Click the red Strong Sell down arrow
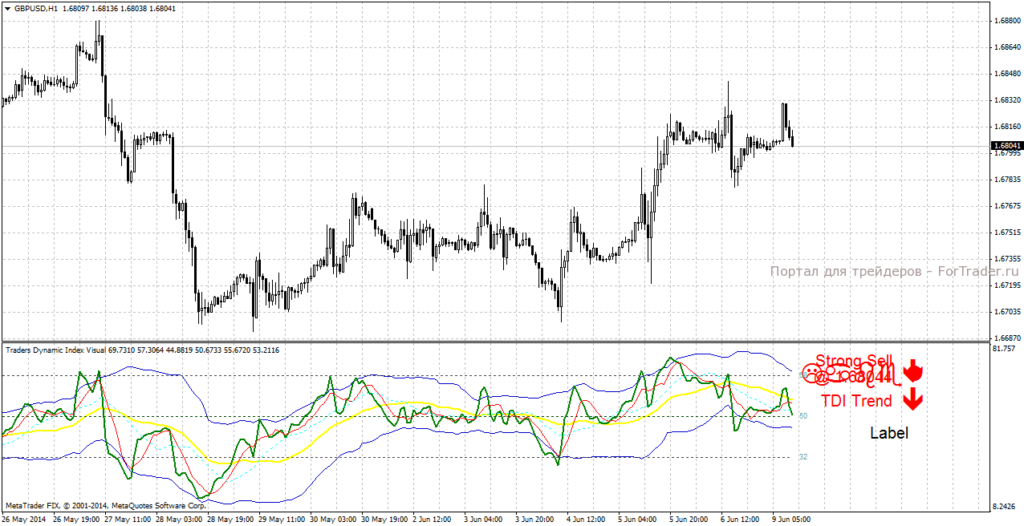This screenshot has width=1024, height=526. click(910, 372)
